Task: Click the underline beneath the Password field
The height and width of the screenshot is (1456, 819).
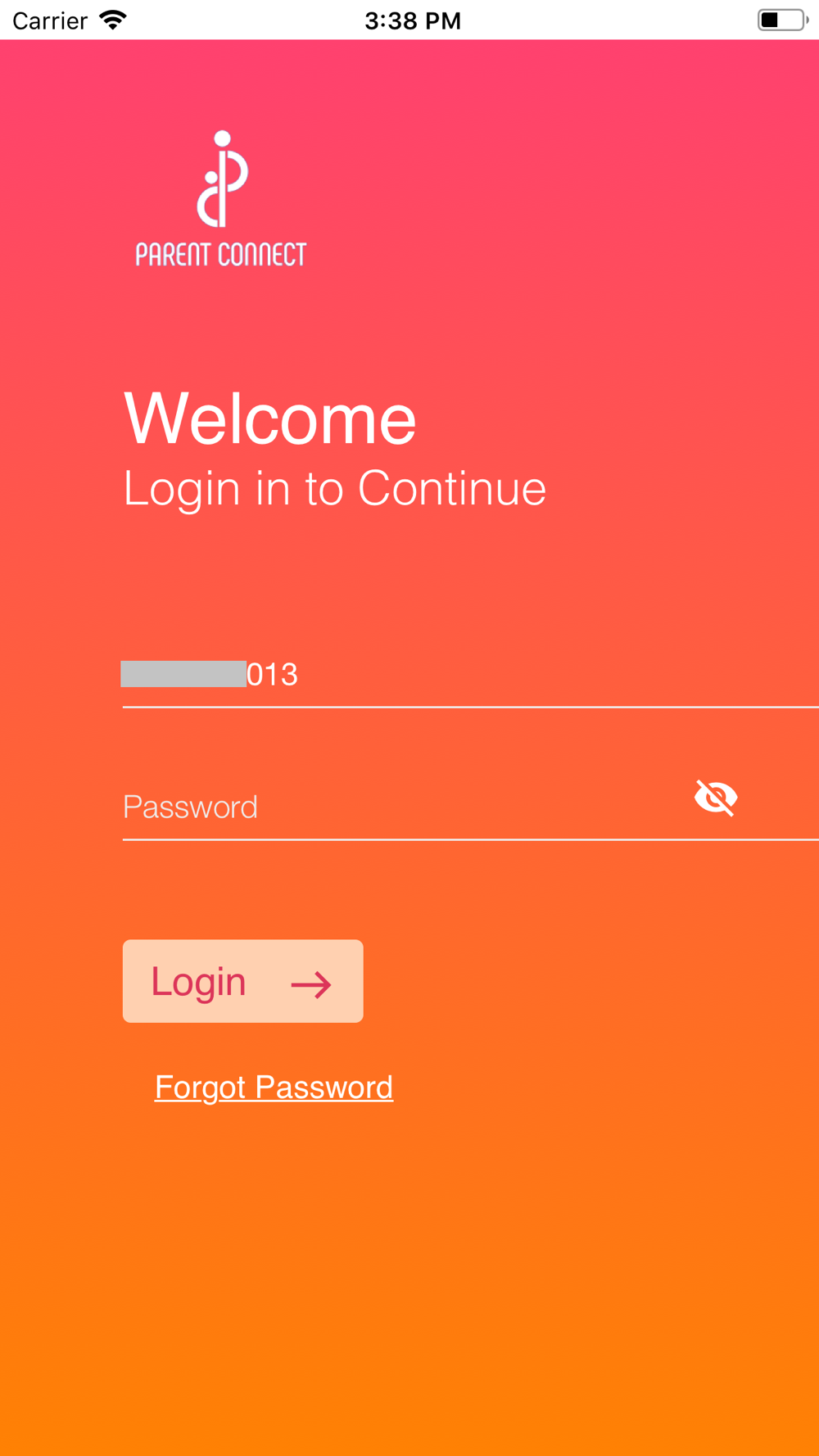Action: point(470,839)
